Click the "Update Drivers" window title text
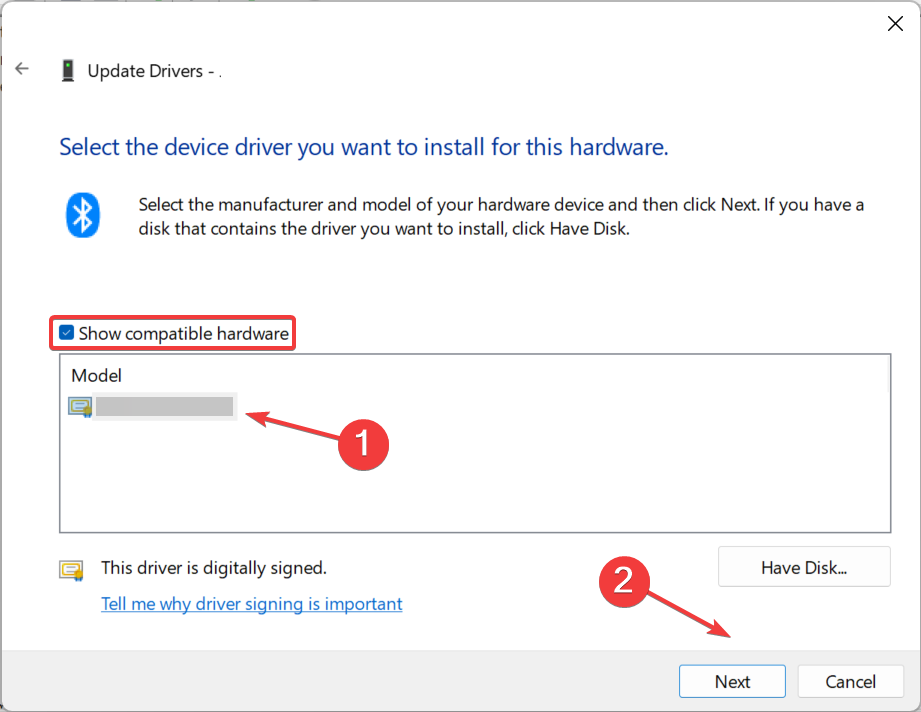Image resolution: width=921 pixels, height=712 pixels. (147, 71)
